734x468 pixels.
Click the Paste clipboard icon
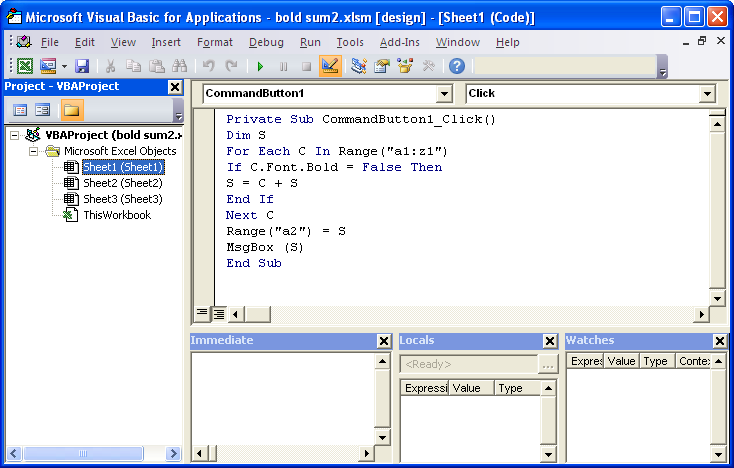156,66
